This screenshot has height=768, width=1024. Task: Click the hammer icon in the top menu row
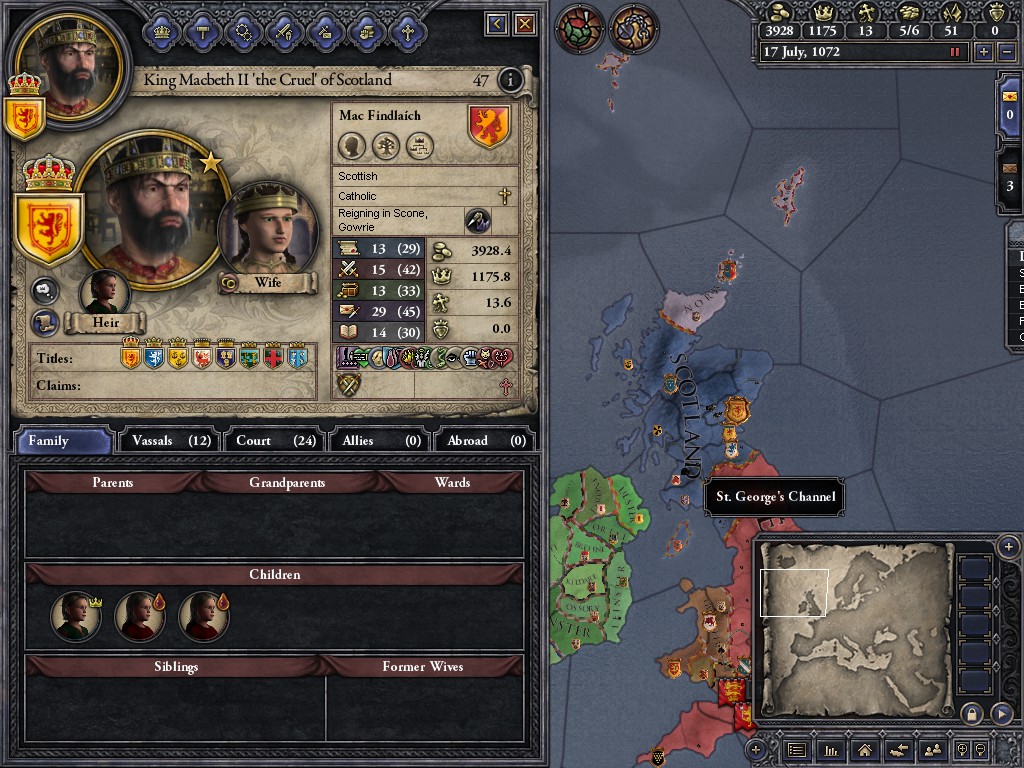[202, 31]
